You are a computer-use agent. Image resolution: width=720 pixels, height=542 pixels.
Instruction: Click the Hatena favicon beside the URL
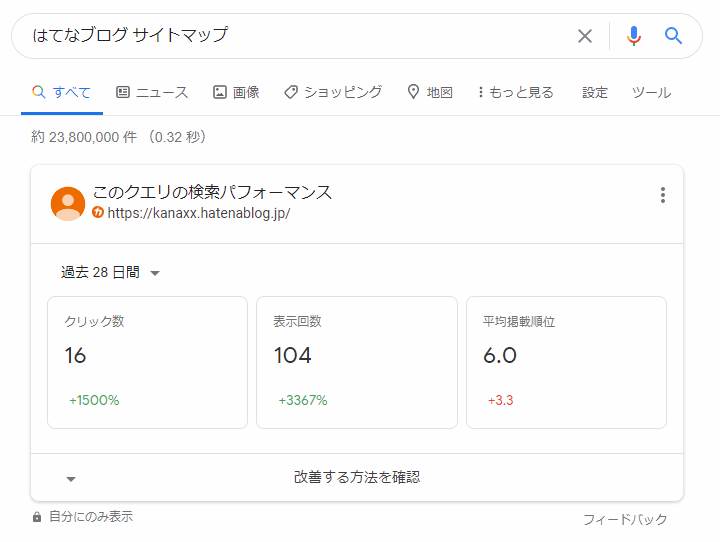pos(98,212)
